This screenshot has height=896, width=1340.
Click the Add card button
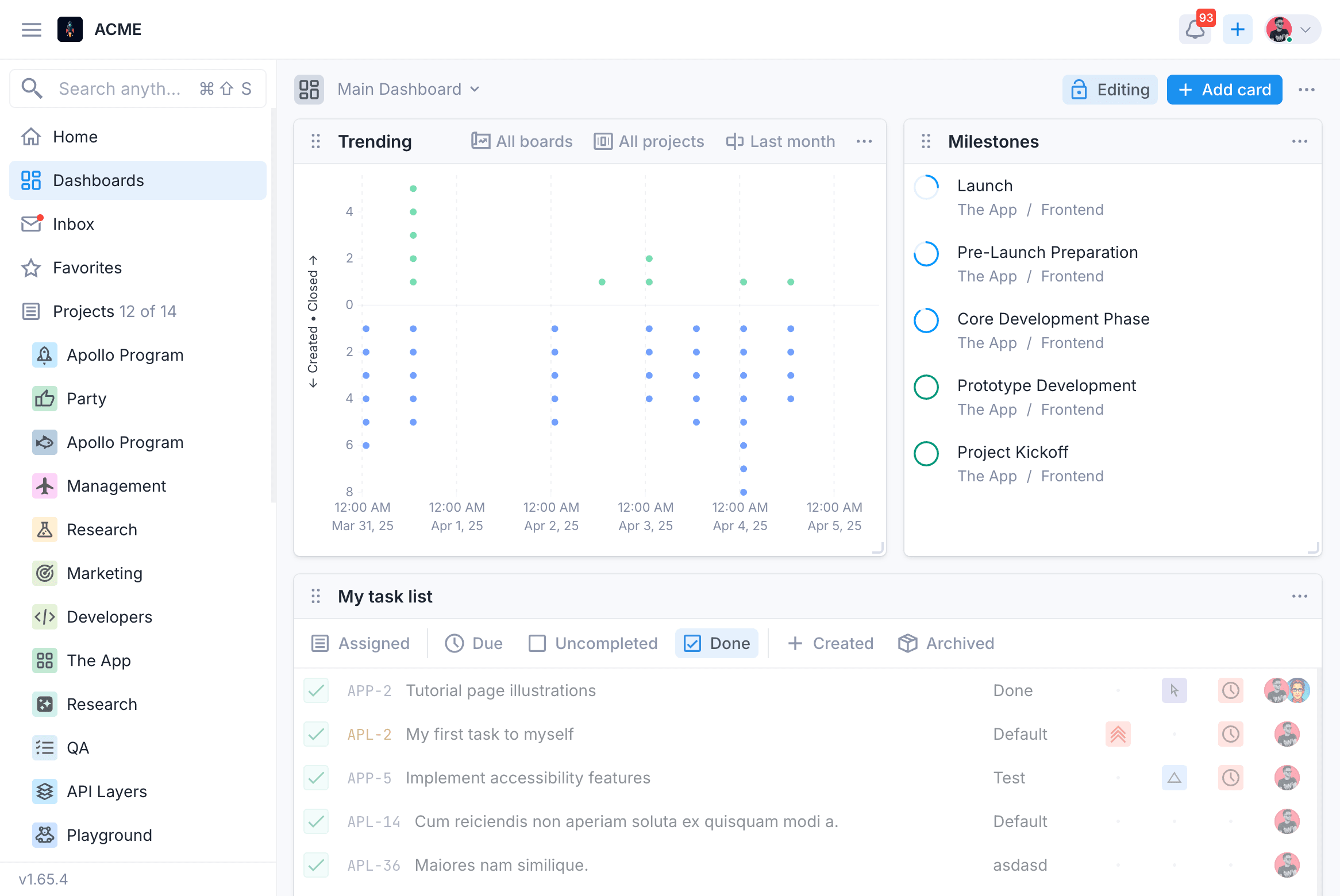tap(1225, 89)
